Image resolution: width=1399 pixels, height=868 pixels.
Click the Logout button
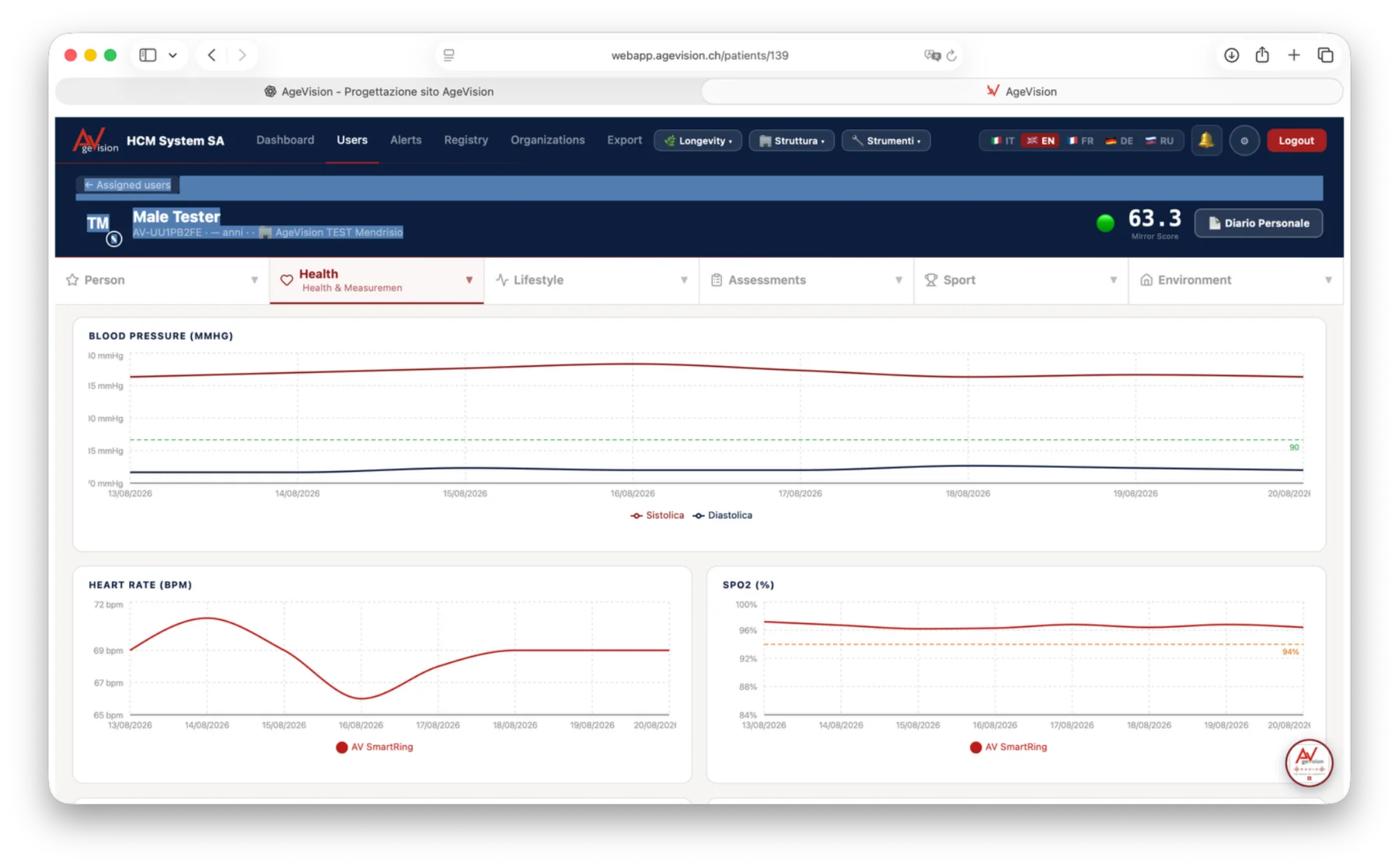pos(1296,141)
